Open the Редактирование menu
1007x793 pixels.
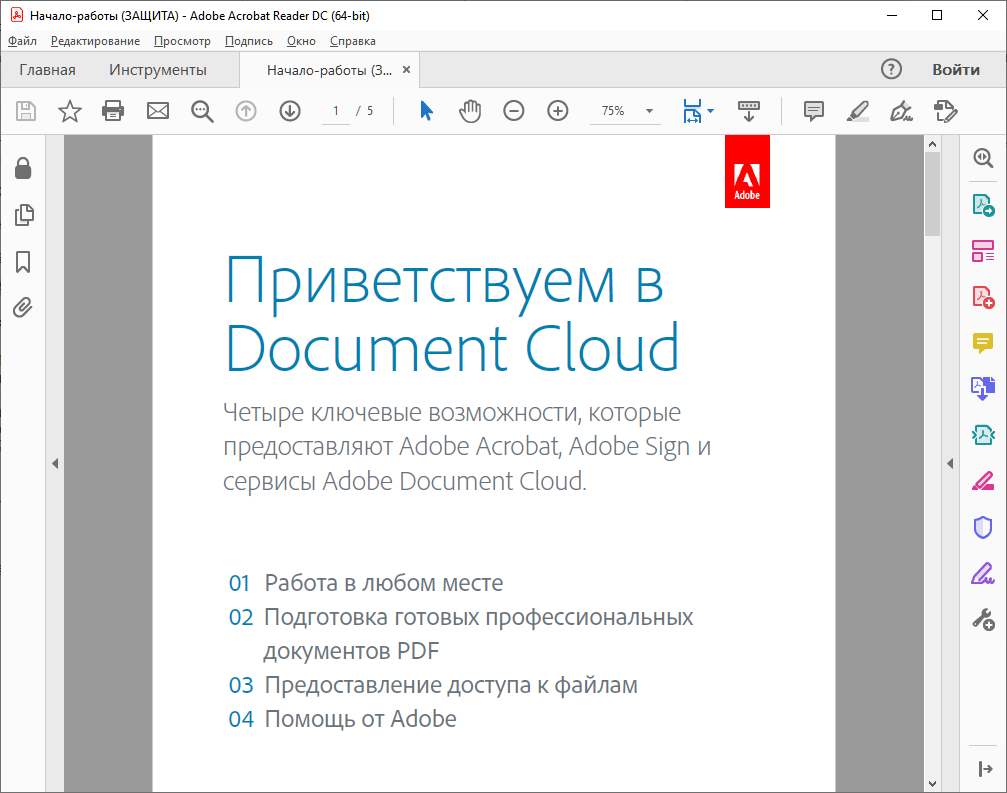(x=95, y=41)
